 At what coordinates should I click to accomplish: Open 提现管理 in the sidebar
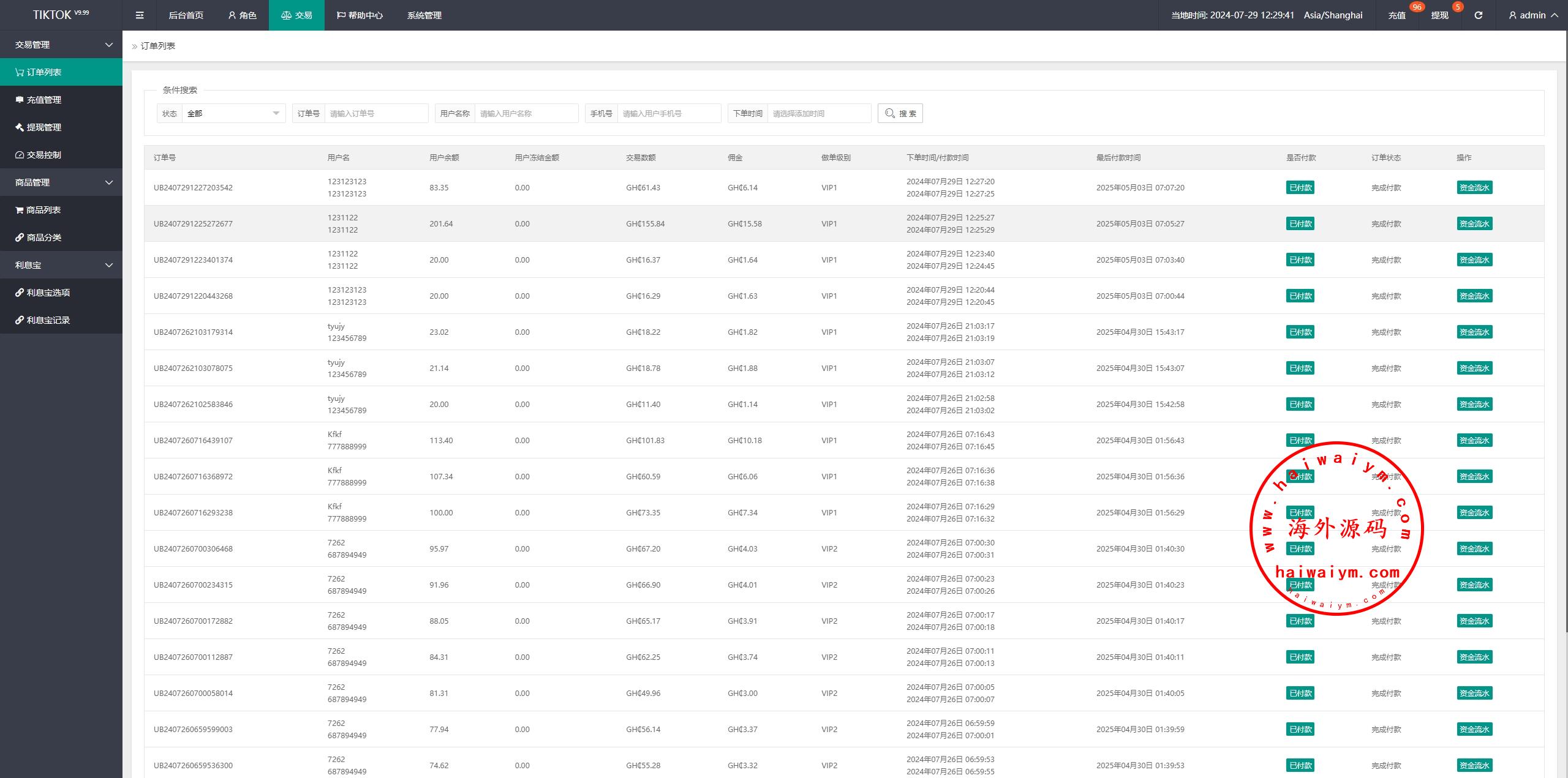[43, 127]
